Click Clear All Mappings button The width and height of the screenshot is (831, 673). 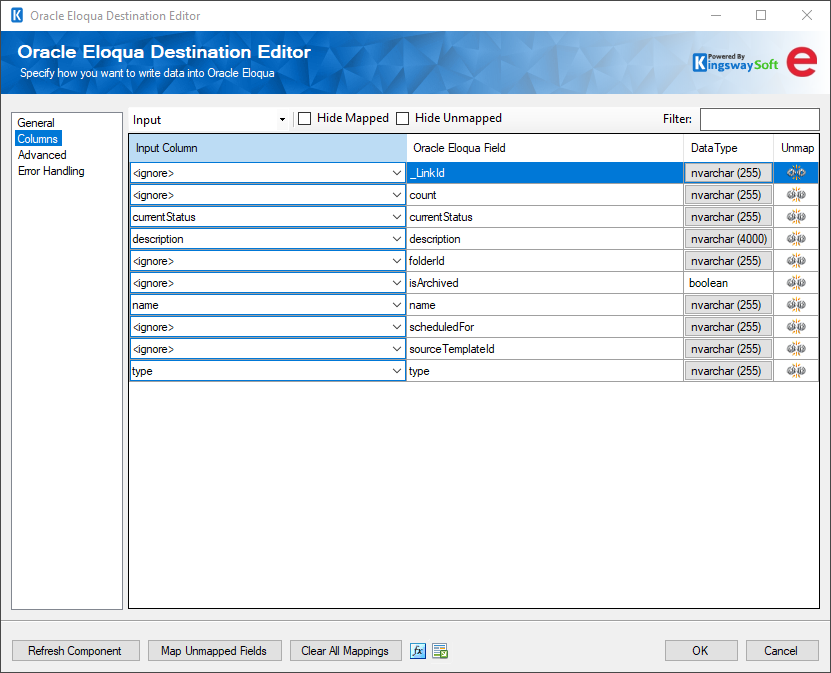pyautogui.click(x=345, y=651)
